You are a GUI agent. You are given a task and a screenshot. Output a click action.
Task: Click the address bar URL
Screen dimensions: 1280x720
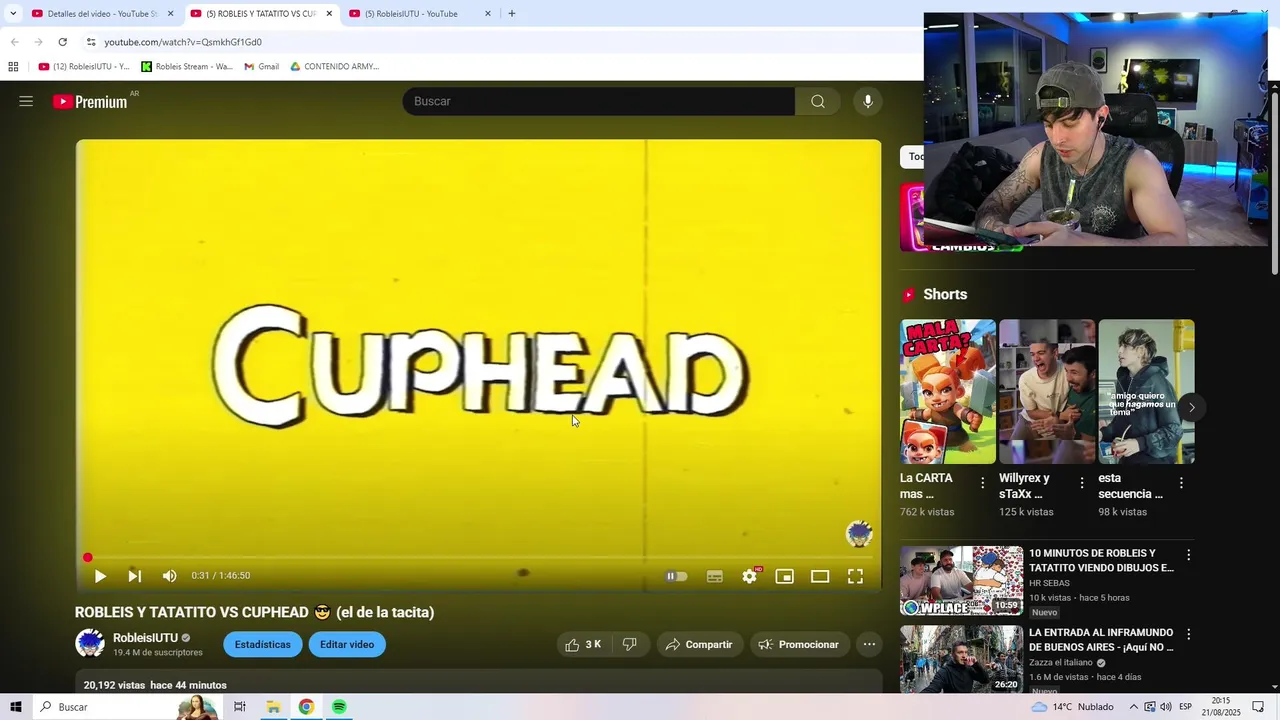pyautogui.click(x=183, y=42)
